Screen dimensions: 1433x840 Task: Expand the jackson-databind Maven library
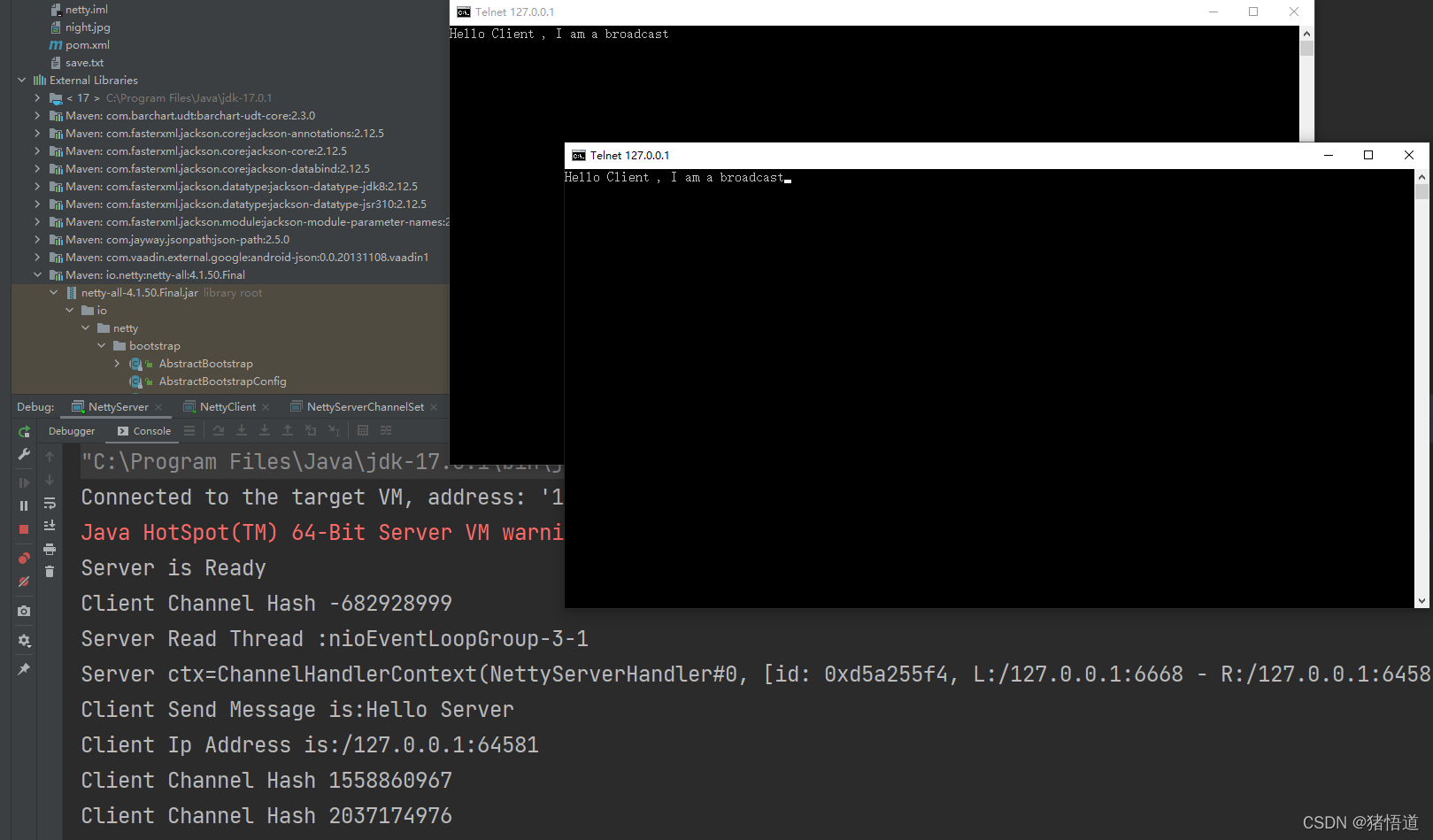[x=38, y=169]
